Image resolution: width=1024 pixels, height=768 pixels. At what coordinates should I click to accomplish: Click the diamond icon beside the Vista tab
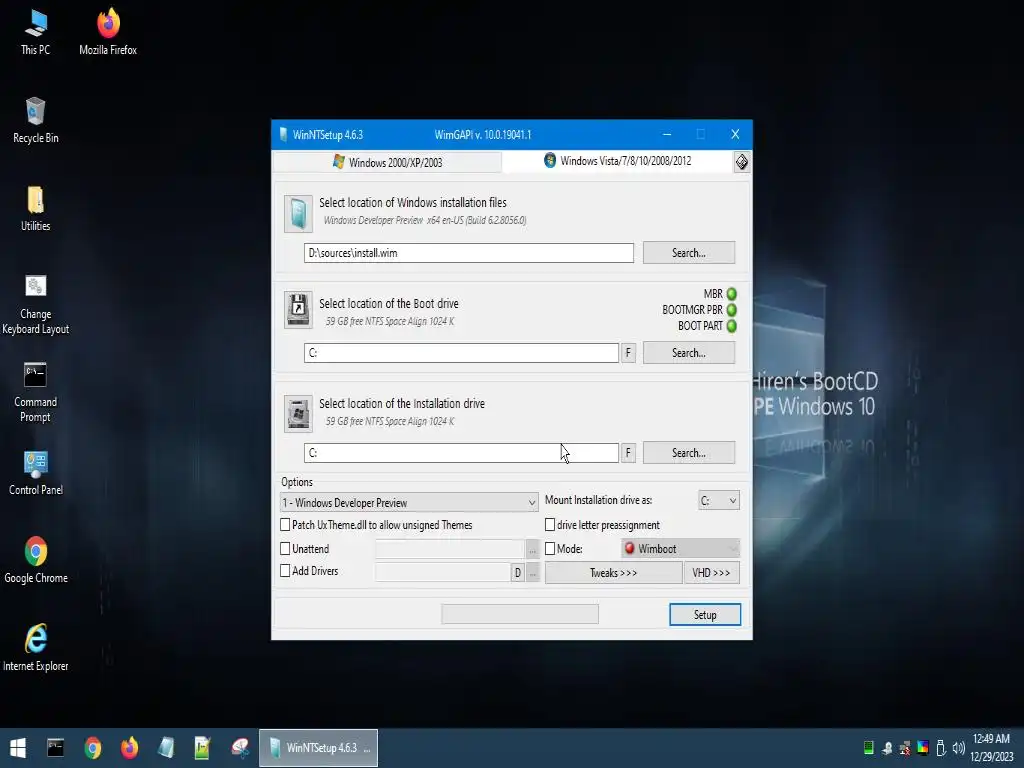(x=741, y=162)
